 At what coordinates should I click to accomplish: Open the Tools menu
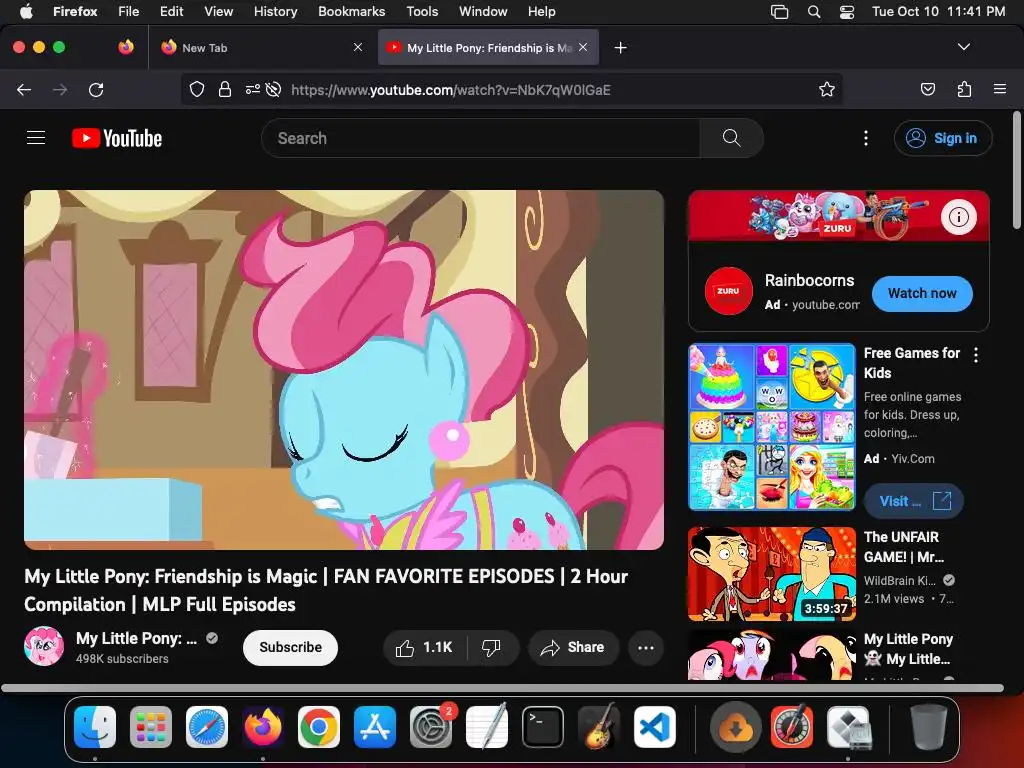tap(422, 12)
